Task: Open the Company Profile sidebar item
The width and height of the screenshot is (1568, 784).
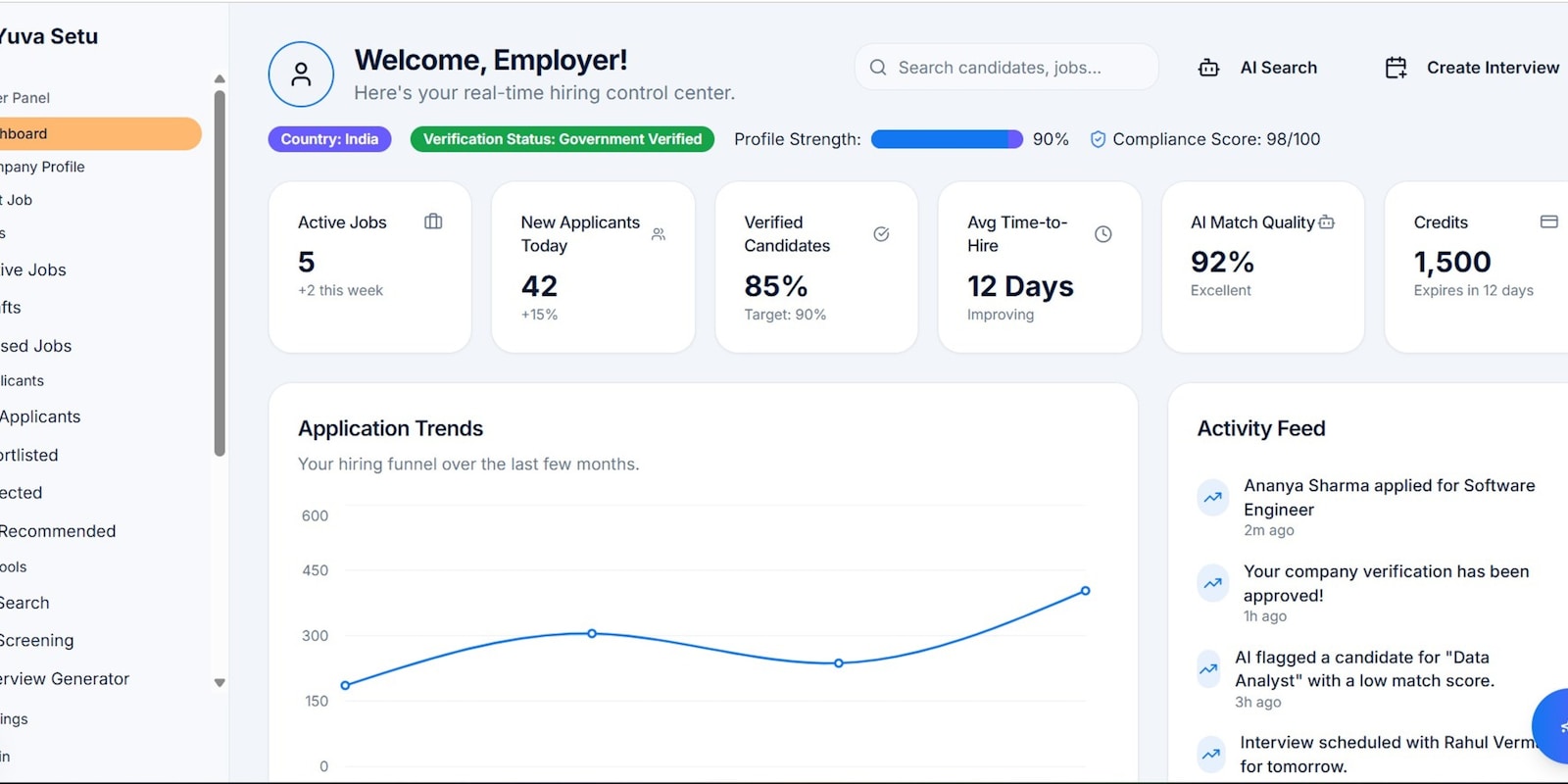Action: (44, 167)
